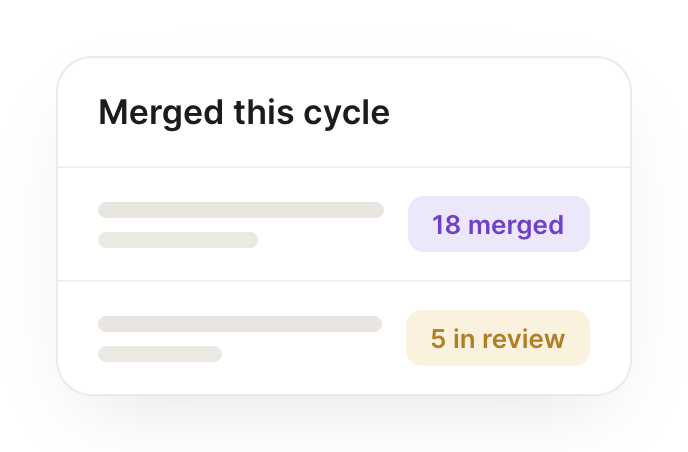Select the short placeholder line beside "5 in review"

tap(160, 354)
